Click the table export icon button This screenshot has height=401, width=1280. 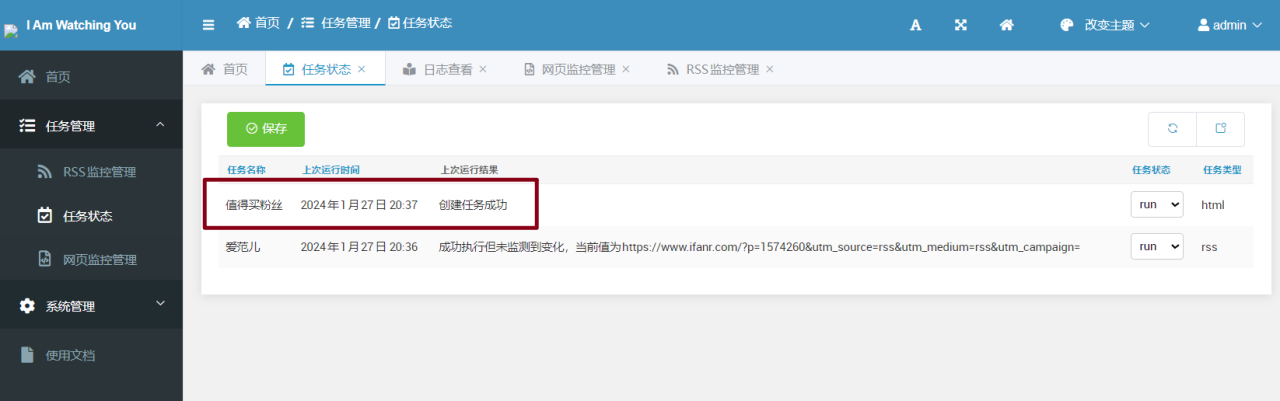1221,129
